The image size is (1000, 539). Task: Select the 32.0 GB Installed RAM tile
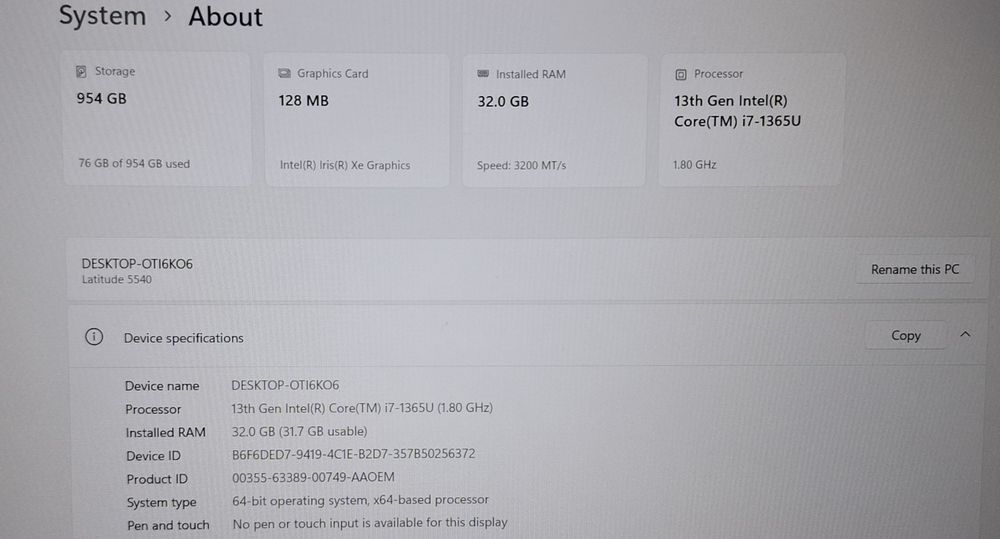pyautogui.click(x=559, y=120)
